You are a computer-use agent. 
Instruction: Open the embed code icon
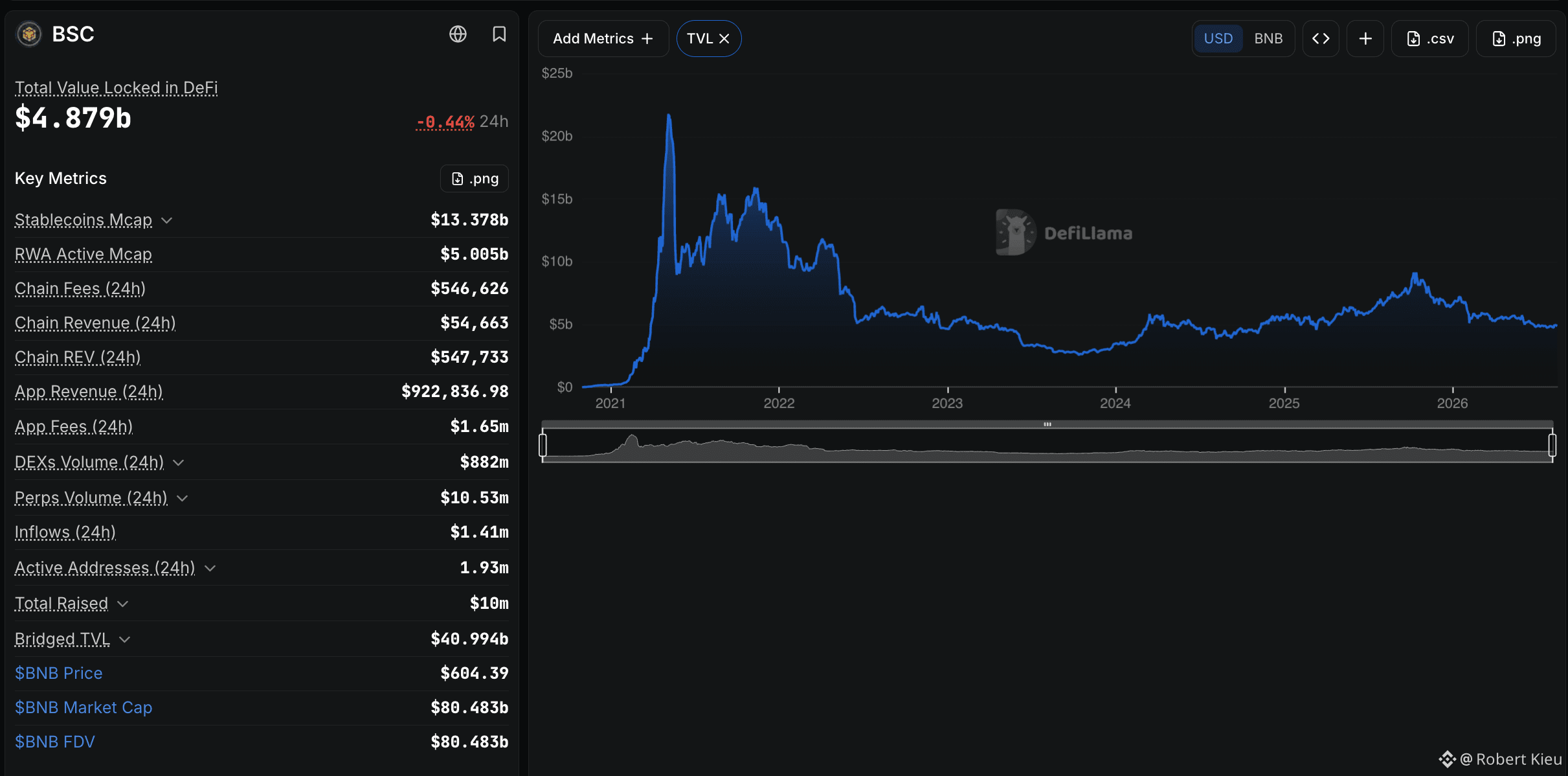[1321, 39]
